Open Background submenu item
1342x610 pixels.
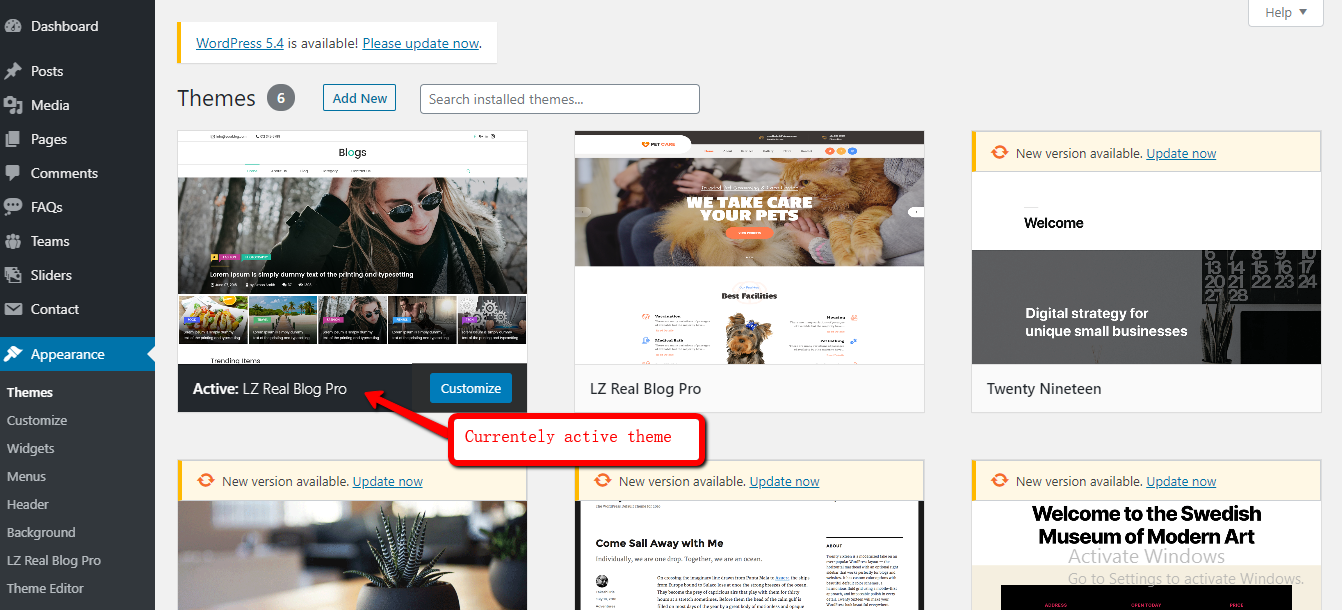click(x=41, y=533)
